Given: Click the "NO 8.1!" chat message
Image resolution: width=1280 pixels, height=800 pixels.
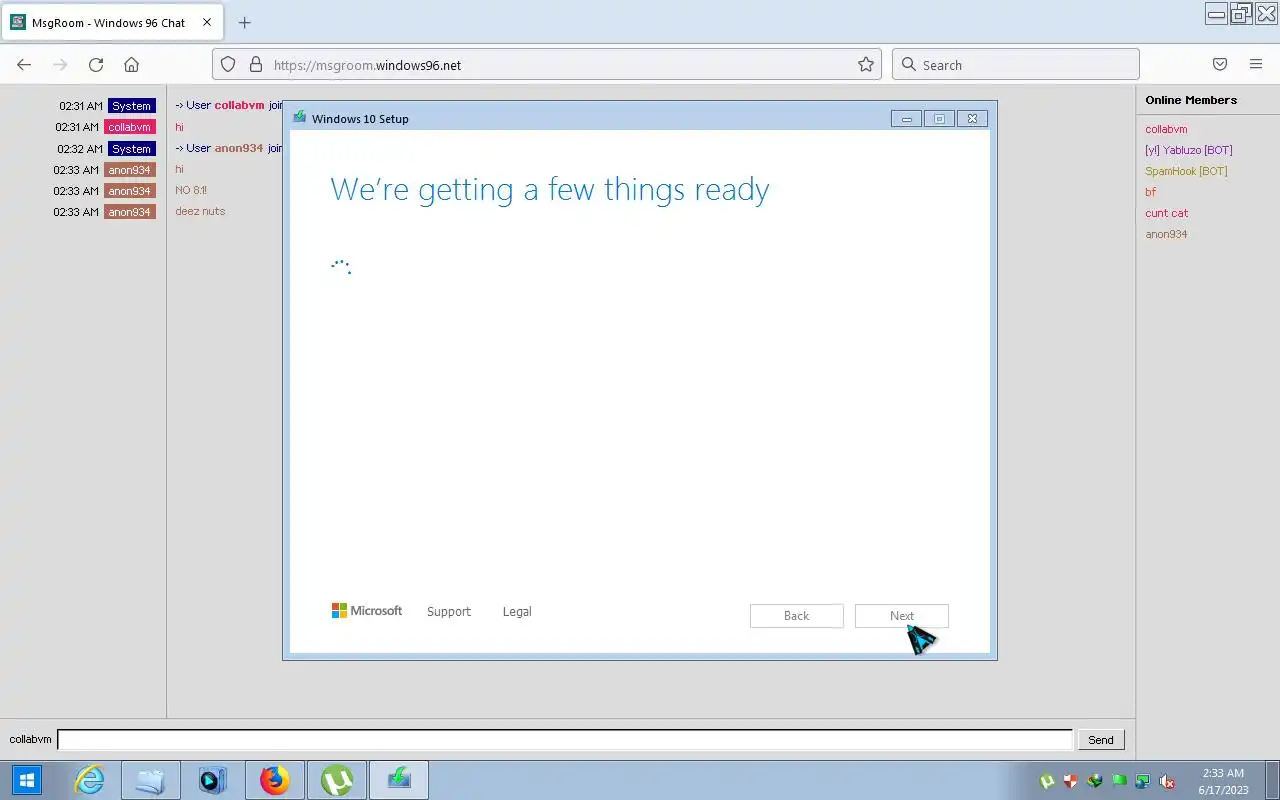Looking at the screenshot, I should tap(191, 190).
